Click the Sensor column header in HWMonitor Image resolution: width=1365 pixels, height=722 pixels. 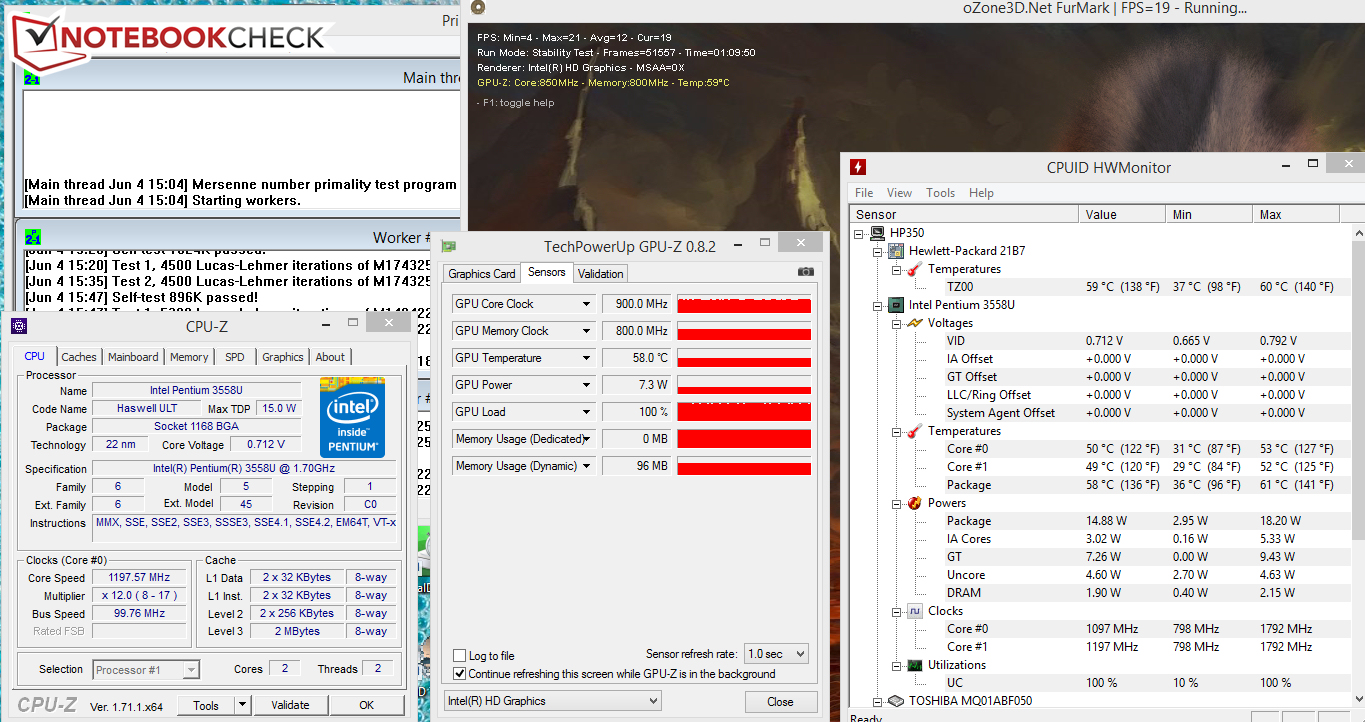coord(964,214)
